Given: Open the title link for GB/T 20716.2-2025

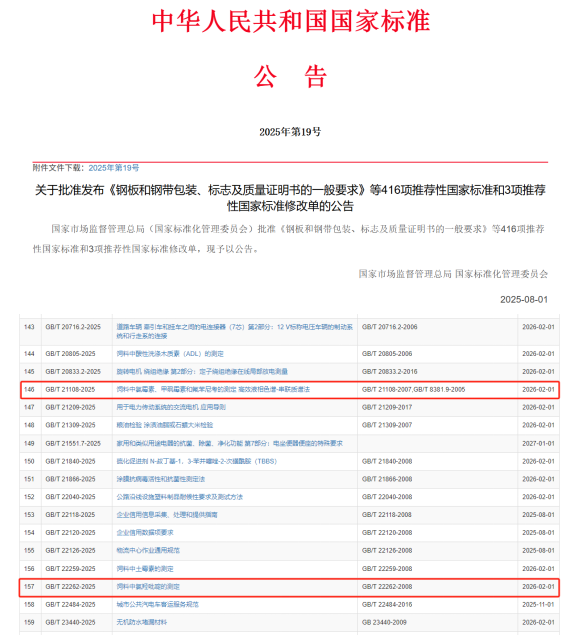Looking at the screenshot, I should [235, 331].
